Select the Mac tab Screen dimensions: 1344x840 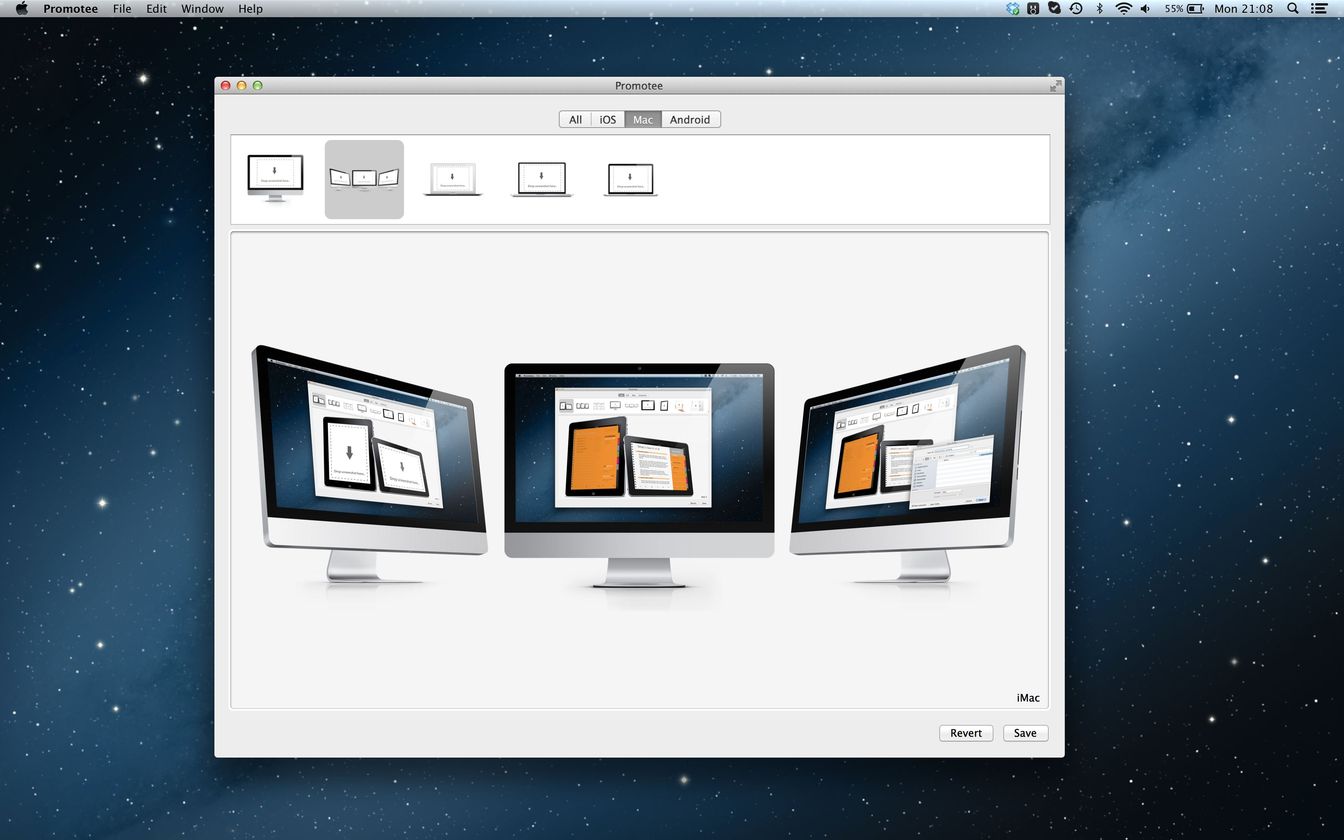point(643,119)
